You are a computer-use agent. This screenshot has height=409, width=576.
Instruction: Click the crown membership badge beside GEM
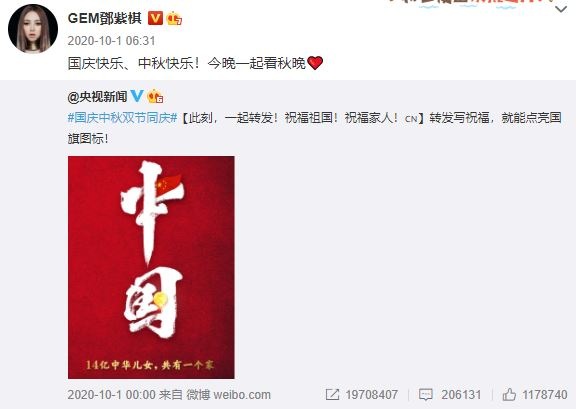pyautogui.click(x=174, y=18)
